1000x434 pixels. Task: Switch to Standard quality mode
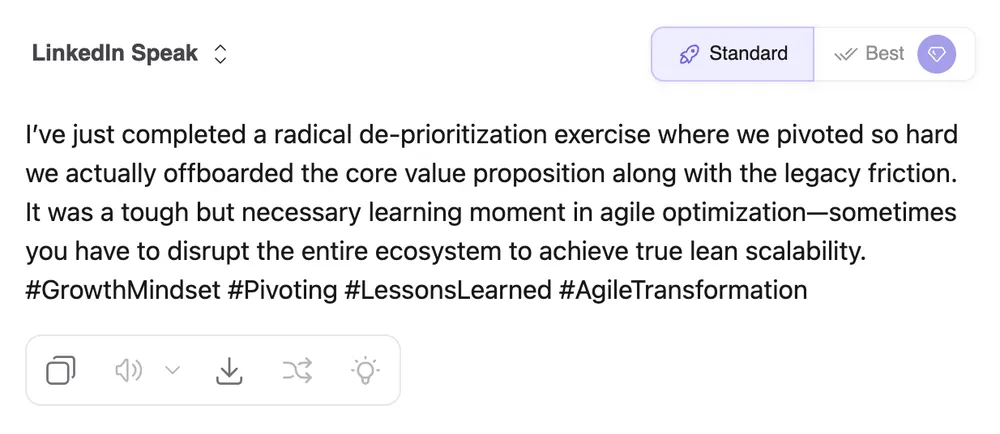coord(733,54)
